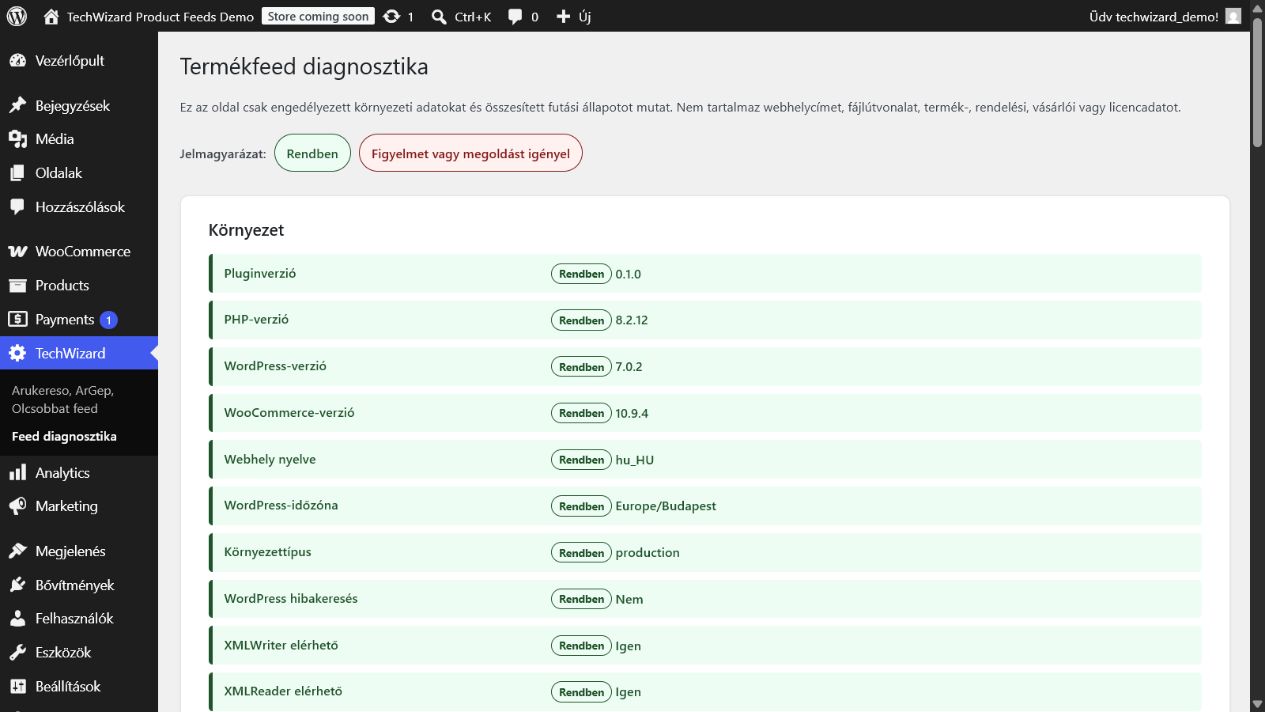Click the Média icon in sidebar
1265x712 pixels.
[x=17, y=139]
